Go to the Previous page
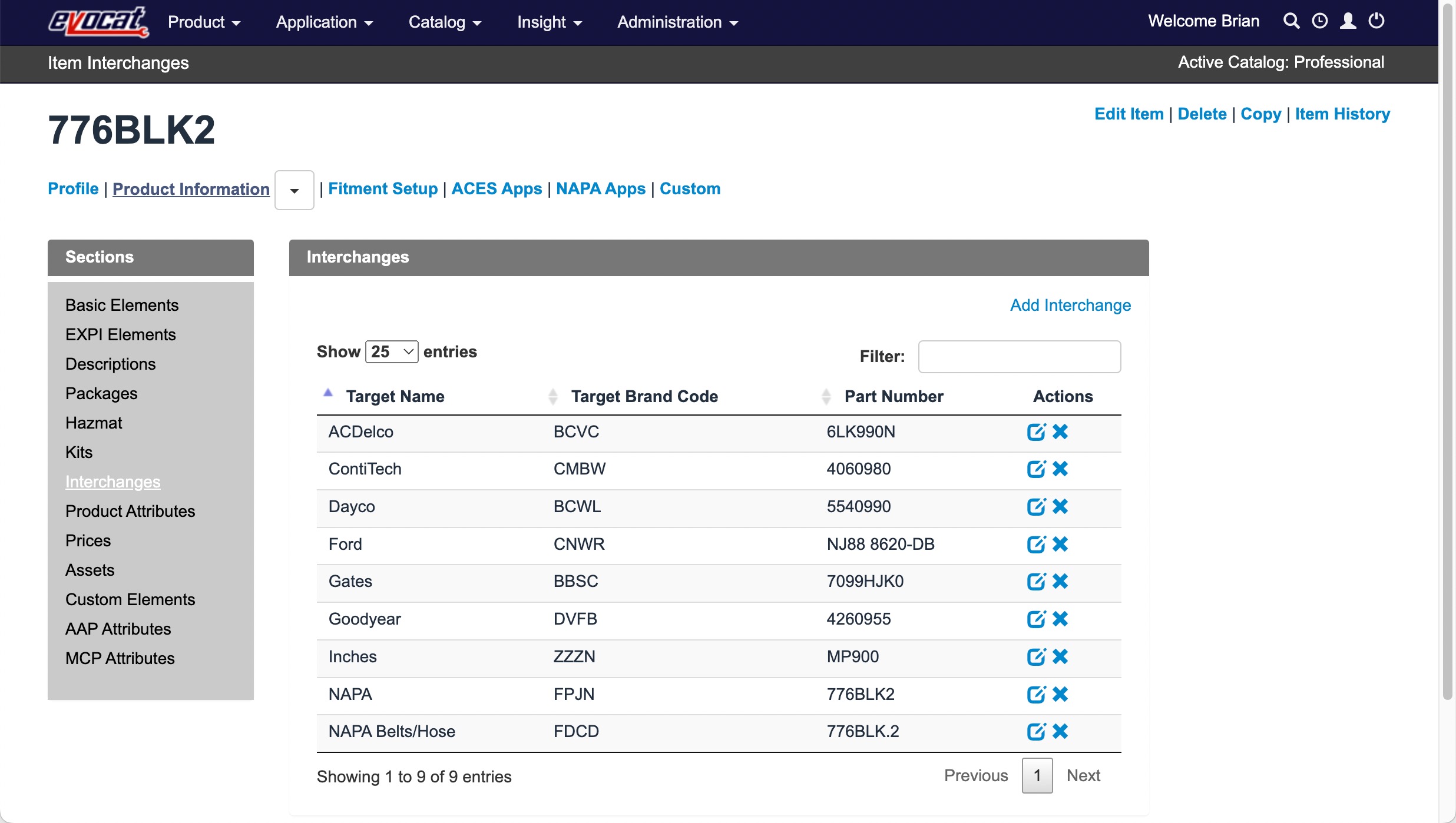Screen dimensions: 1456x823 click(x=976, y=775)
